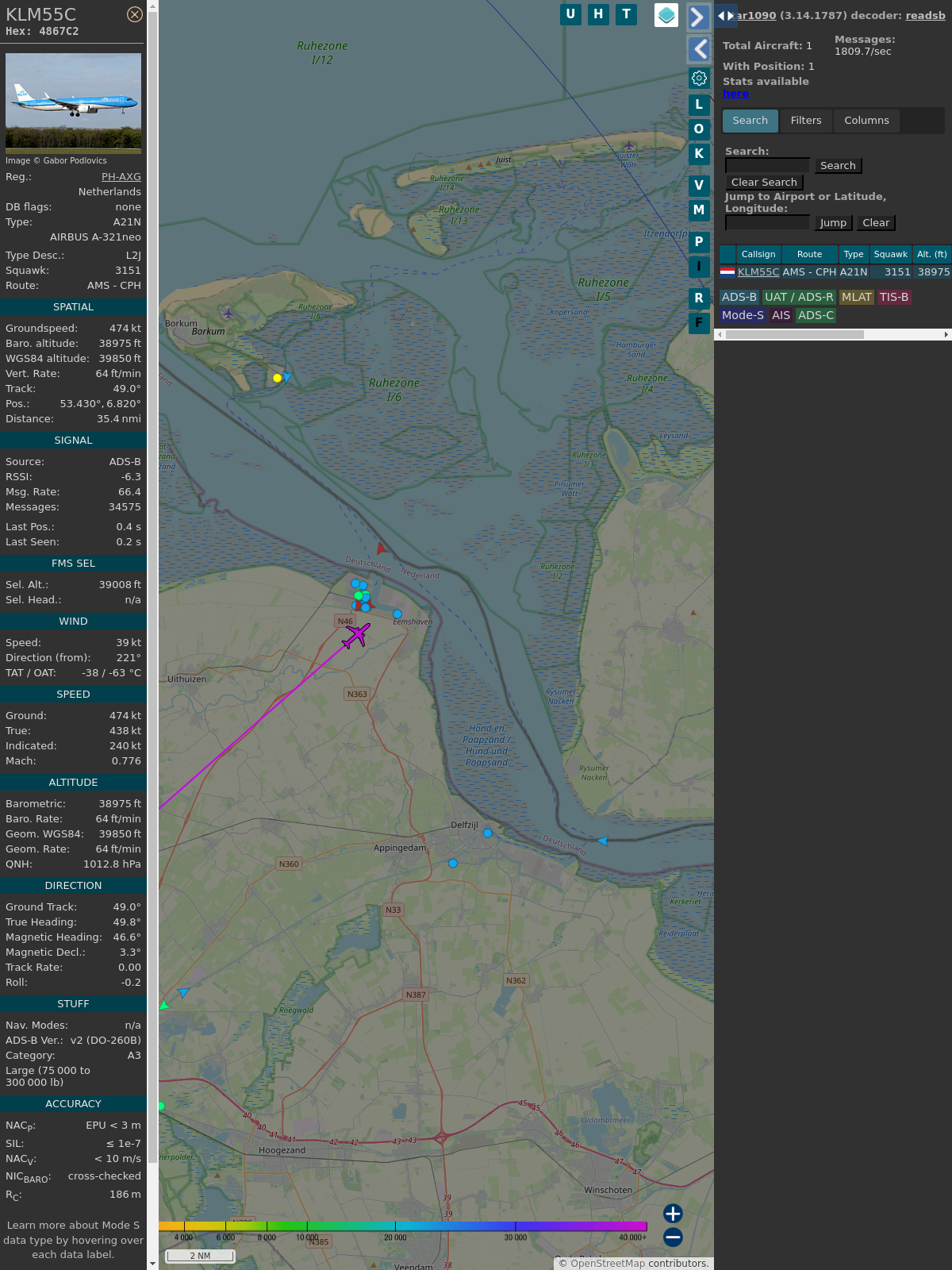Viewport: 952px width, 1270px height.
Task: Click the T map toggle button
Action: coord(626,14)
